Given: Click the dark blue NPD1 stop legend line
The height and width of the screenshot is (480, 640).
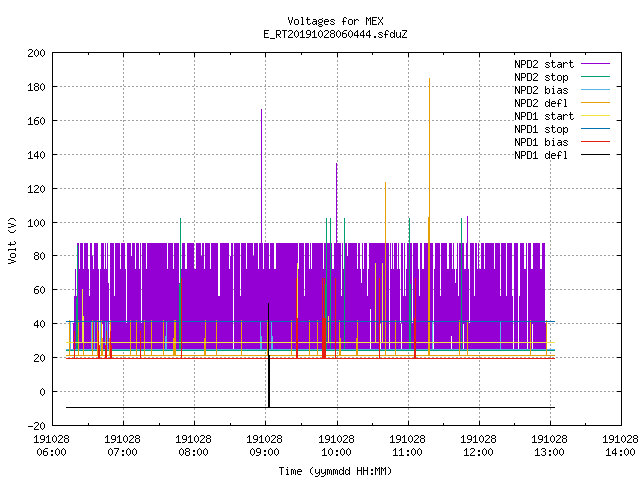Looking at the screenshot, I should click(595, 129).
